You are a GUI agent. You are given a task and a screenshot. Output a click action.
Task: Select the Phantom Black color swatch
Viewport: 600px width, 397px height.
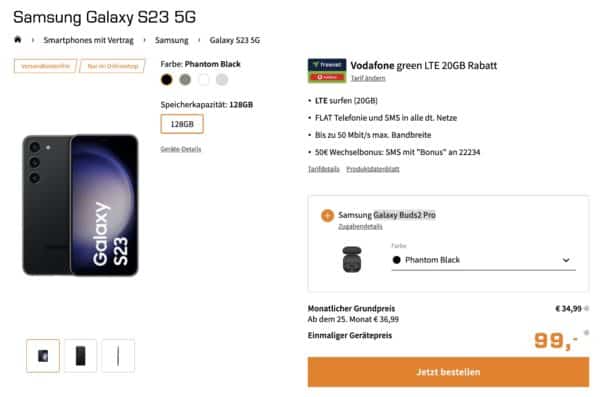tap(166, 80)
